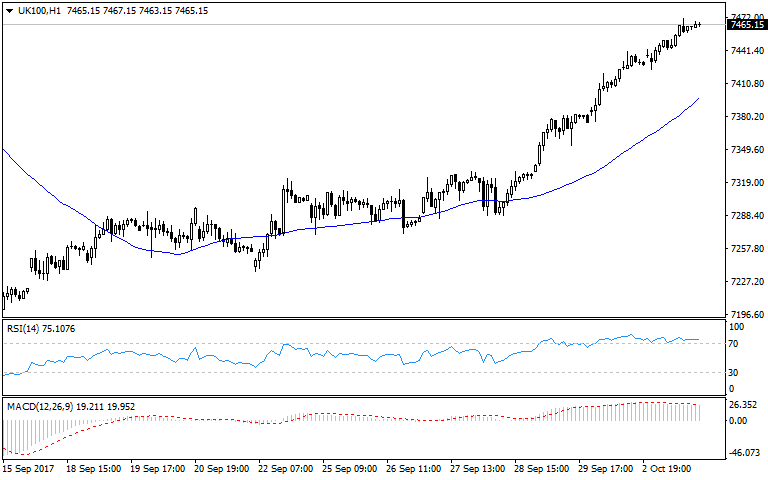The height and width of the screenshot is (480, 768).
Task: Click the 7410.80 price axis label
Action: (747, 84)
